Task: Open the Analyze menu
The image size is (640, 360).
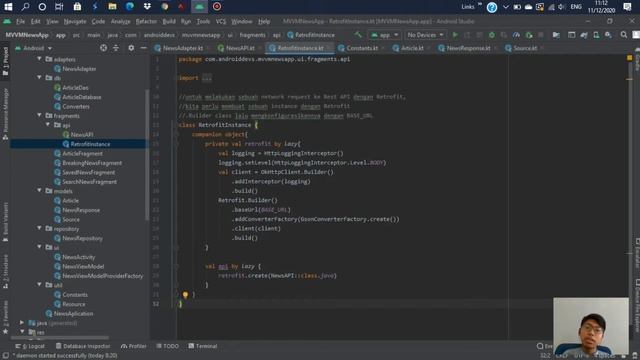Action: click(x=120, y=21)
